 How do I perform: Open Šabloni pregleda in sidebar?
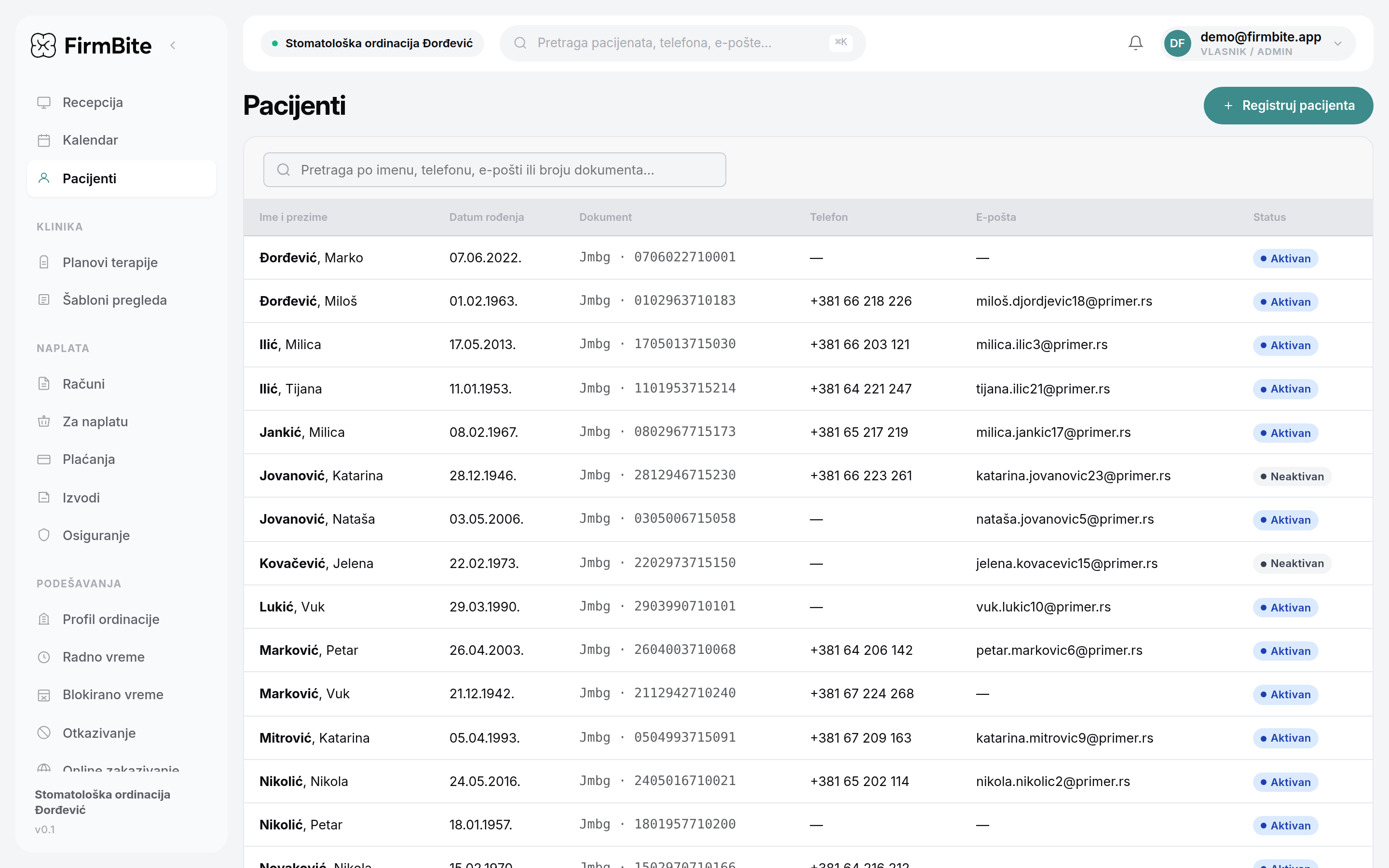(122, 299)
